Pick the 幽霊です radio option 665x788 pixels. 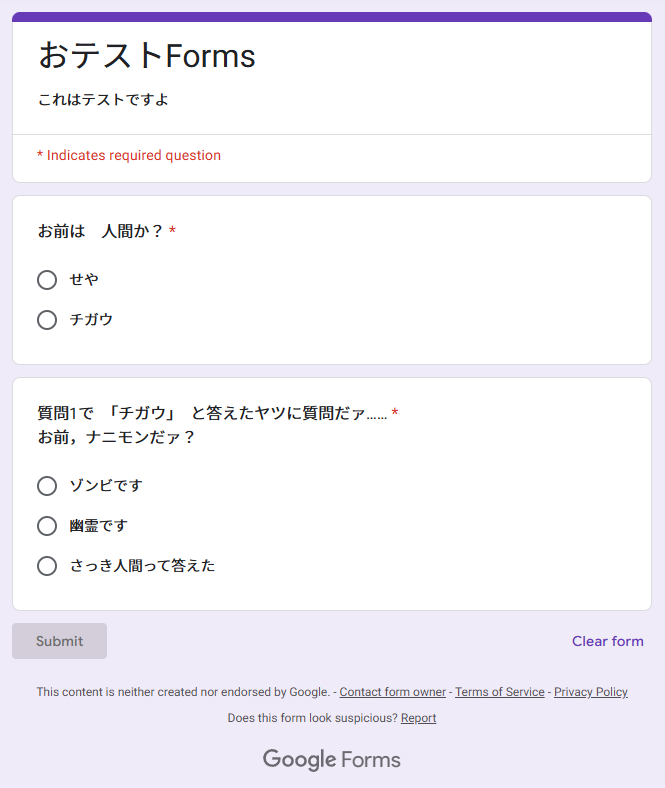pyautogui.click(x=47, y=526)
